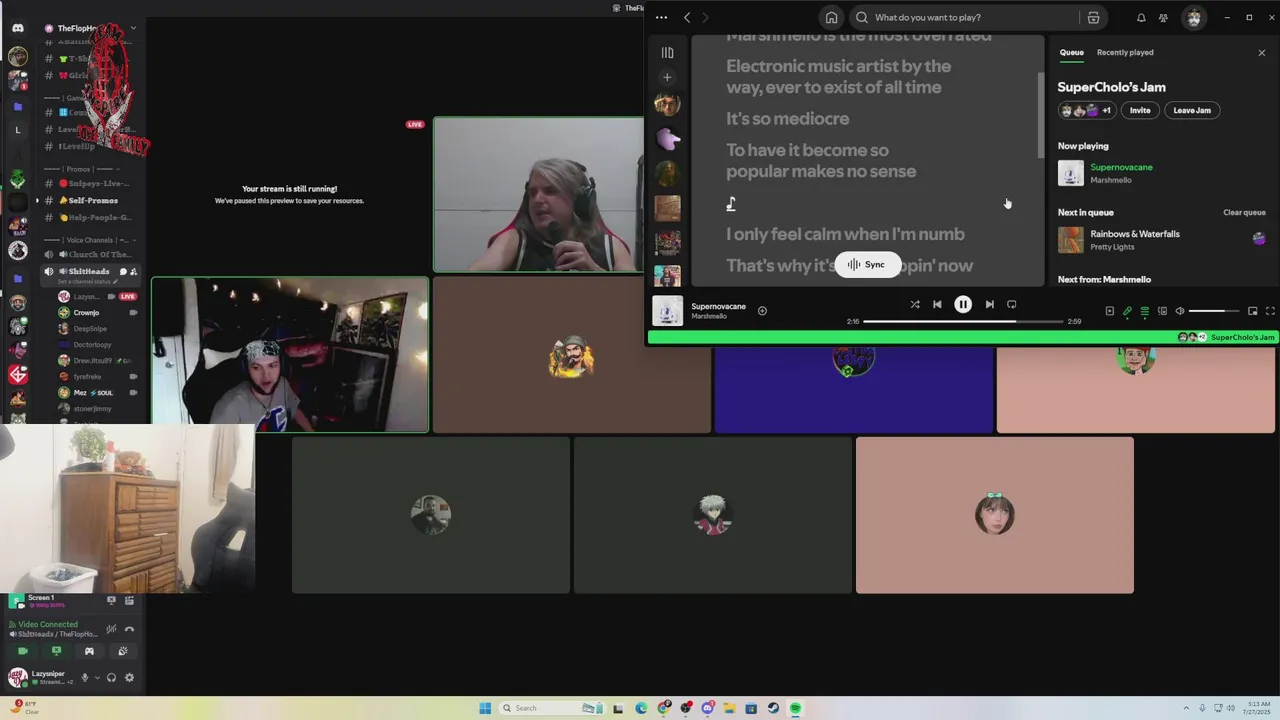Open stream settings icon beside Screen 1
The height and width of the screenshot is (720, 1280).
(x=129, y=600)
